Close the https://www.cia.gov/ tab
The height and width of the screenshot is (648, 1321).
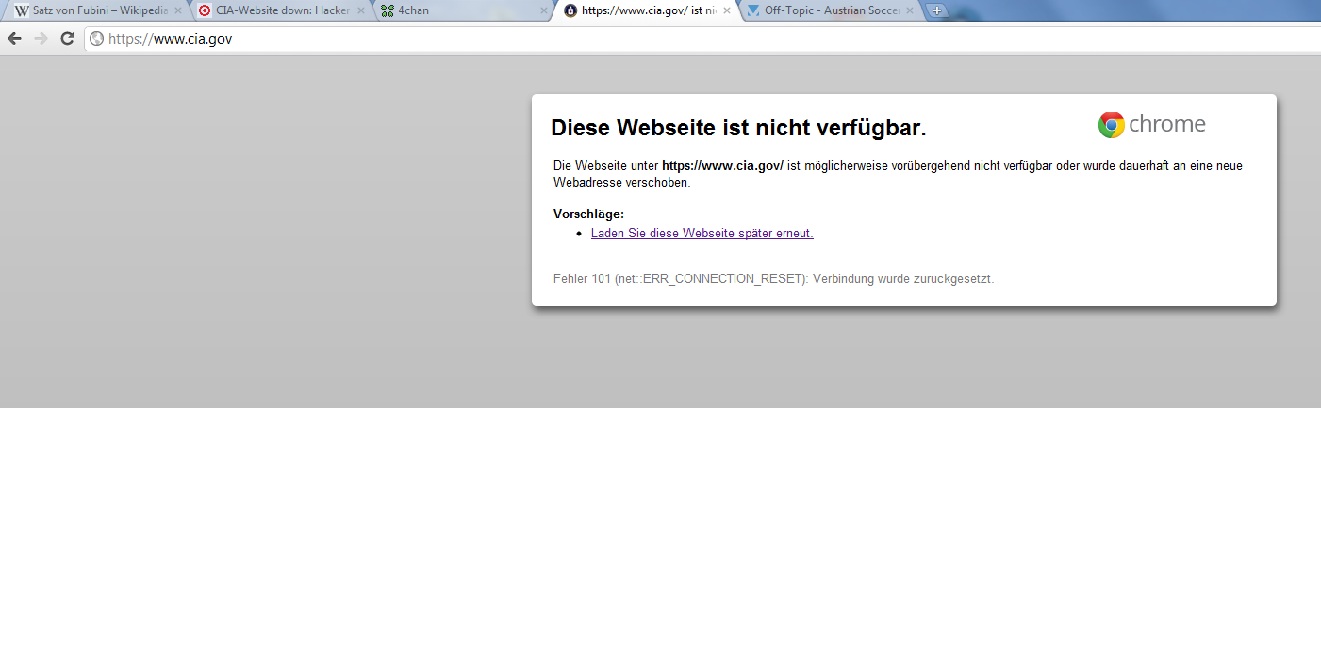point(727,11)
